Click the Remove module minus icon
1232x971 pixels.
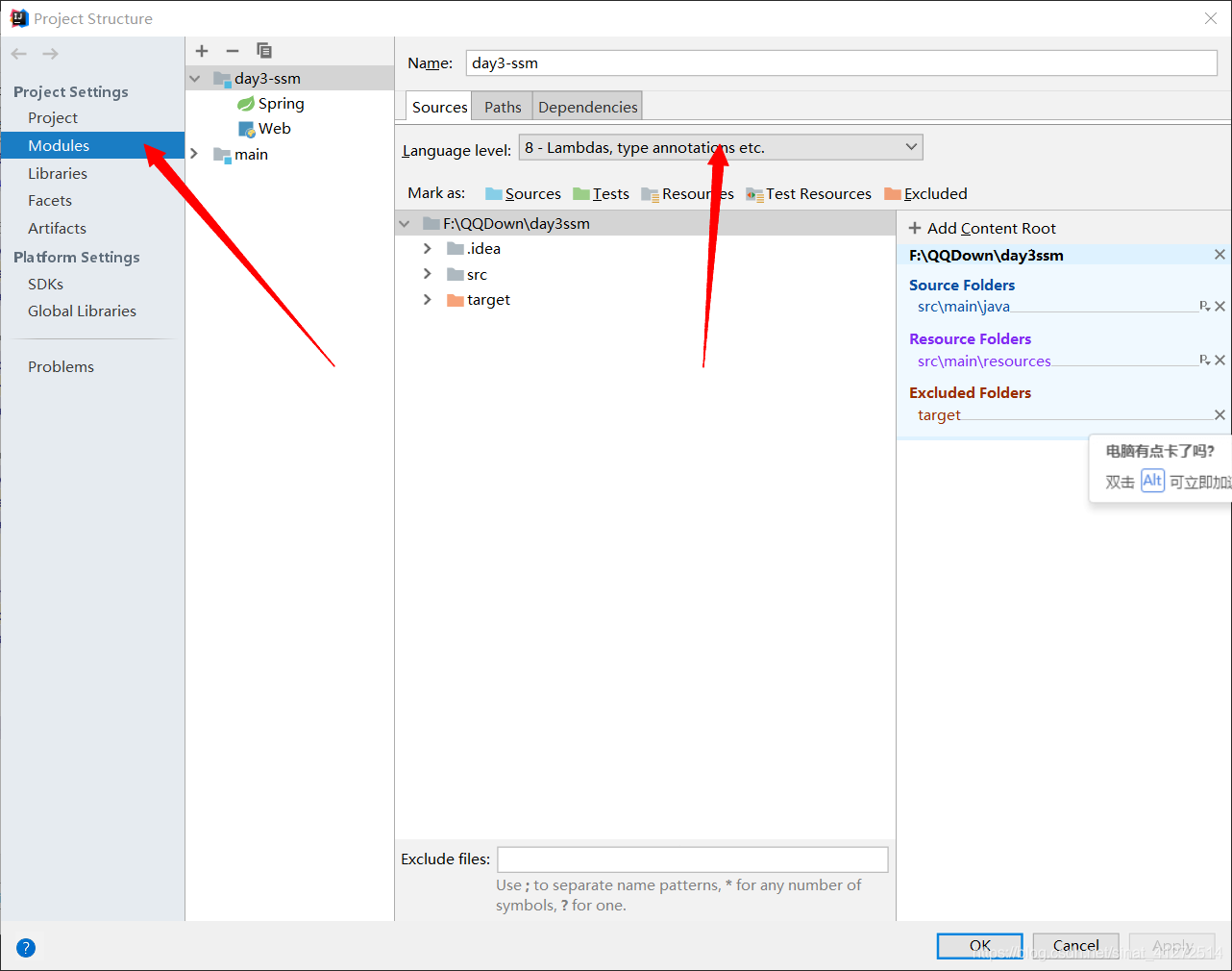(233, 51)
